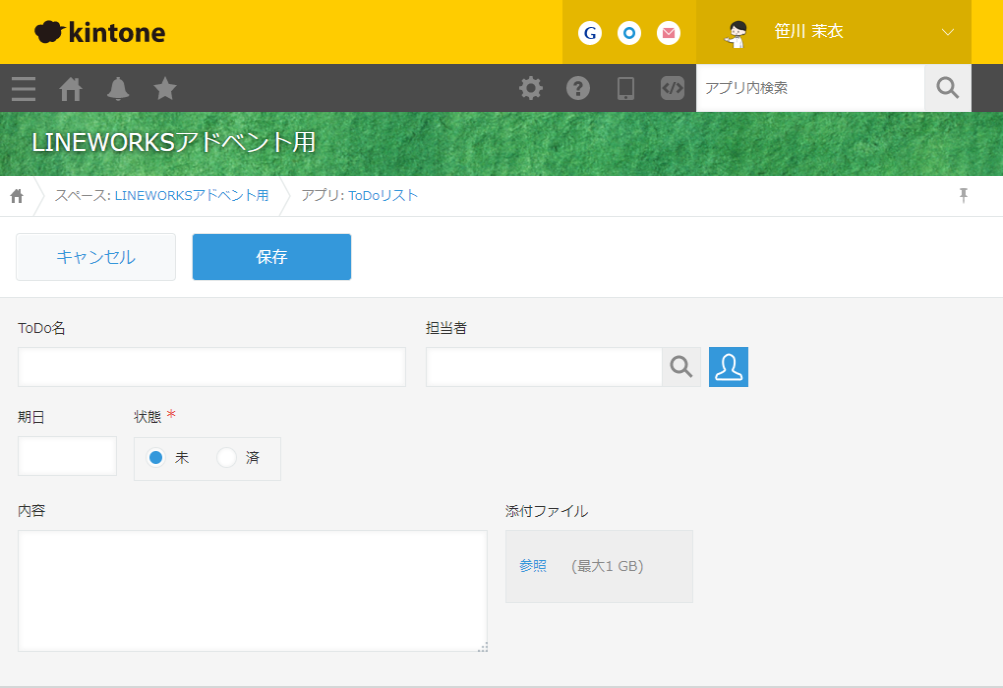Open the LINEWORKSアドベント用 space breadcrumb link
The image size is (1003, 688).
[x=192, y=196]
